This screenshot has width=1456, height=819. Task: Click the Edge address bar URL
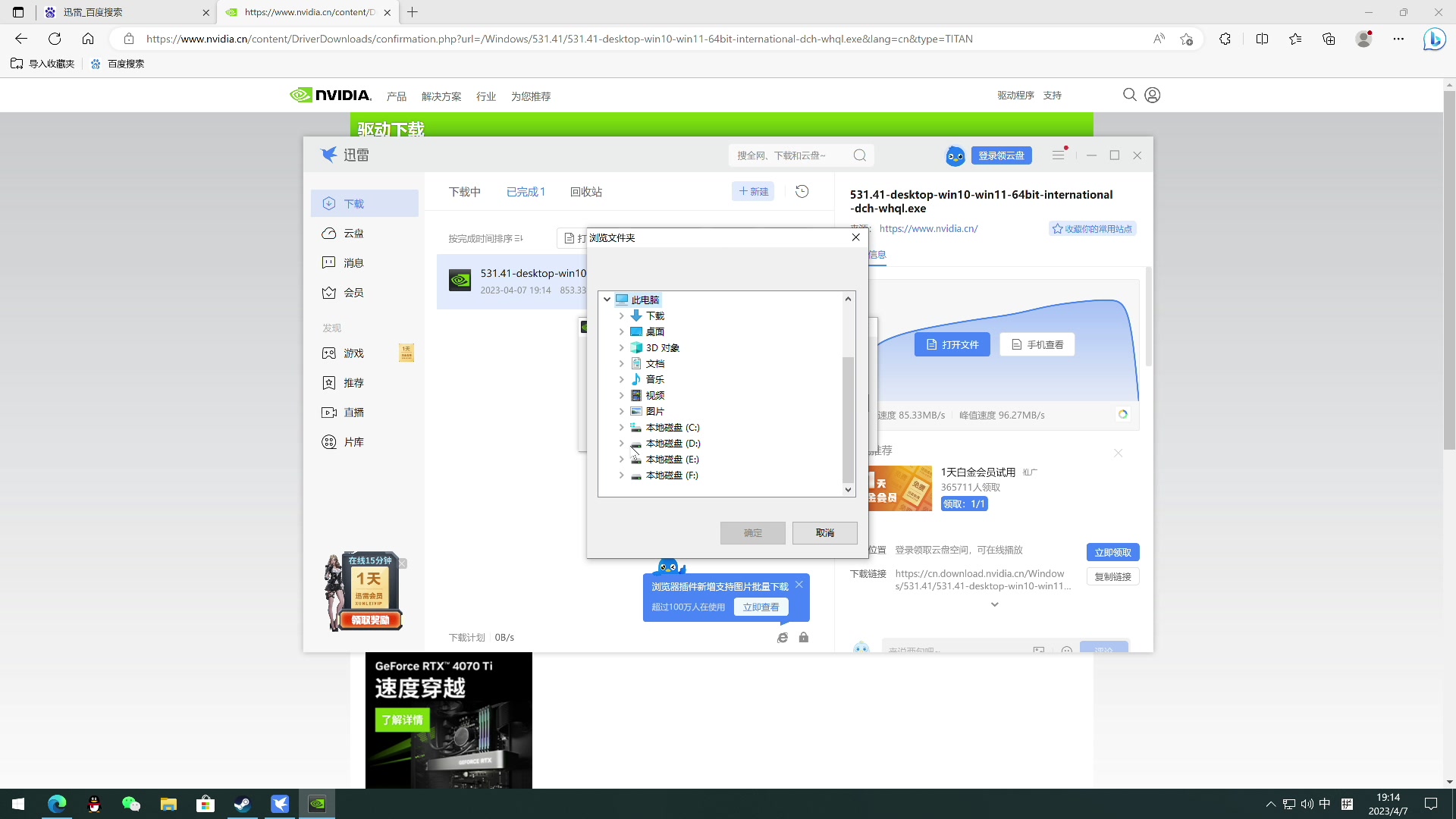(x=560, y=39)
